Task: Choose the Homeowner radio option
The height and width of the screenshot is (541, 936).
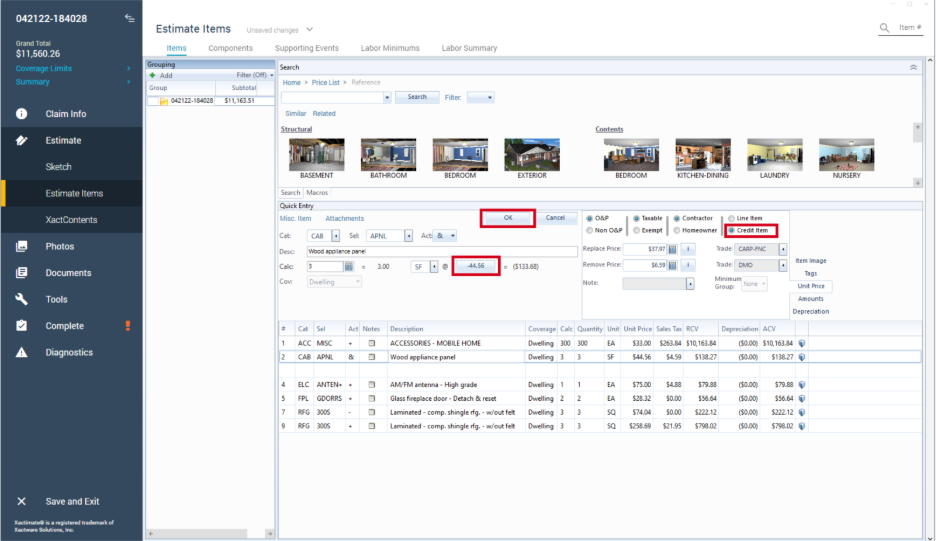Action: [677, 230]
